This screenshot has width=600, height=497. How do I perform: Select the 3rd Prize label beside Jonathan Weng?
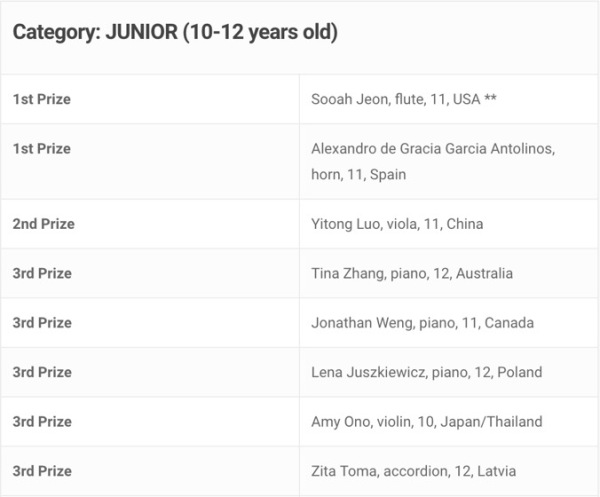[42, 323]
